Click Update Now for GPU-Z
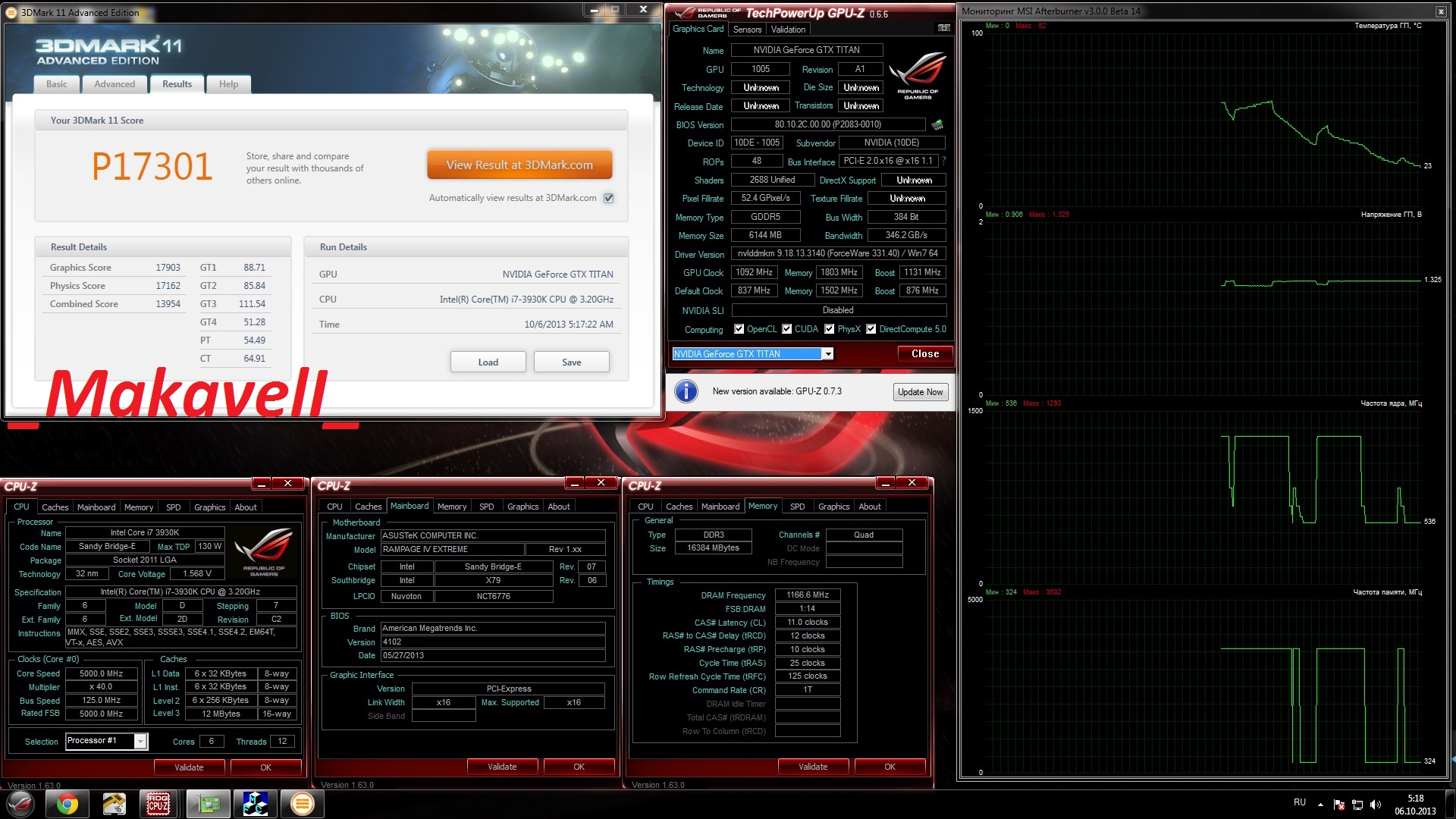The width and height of the screenshot is (1456, 819). 921,392
